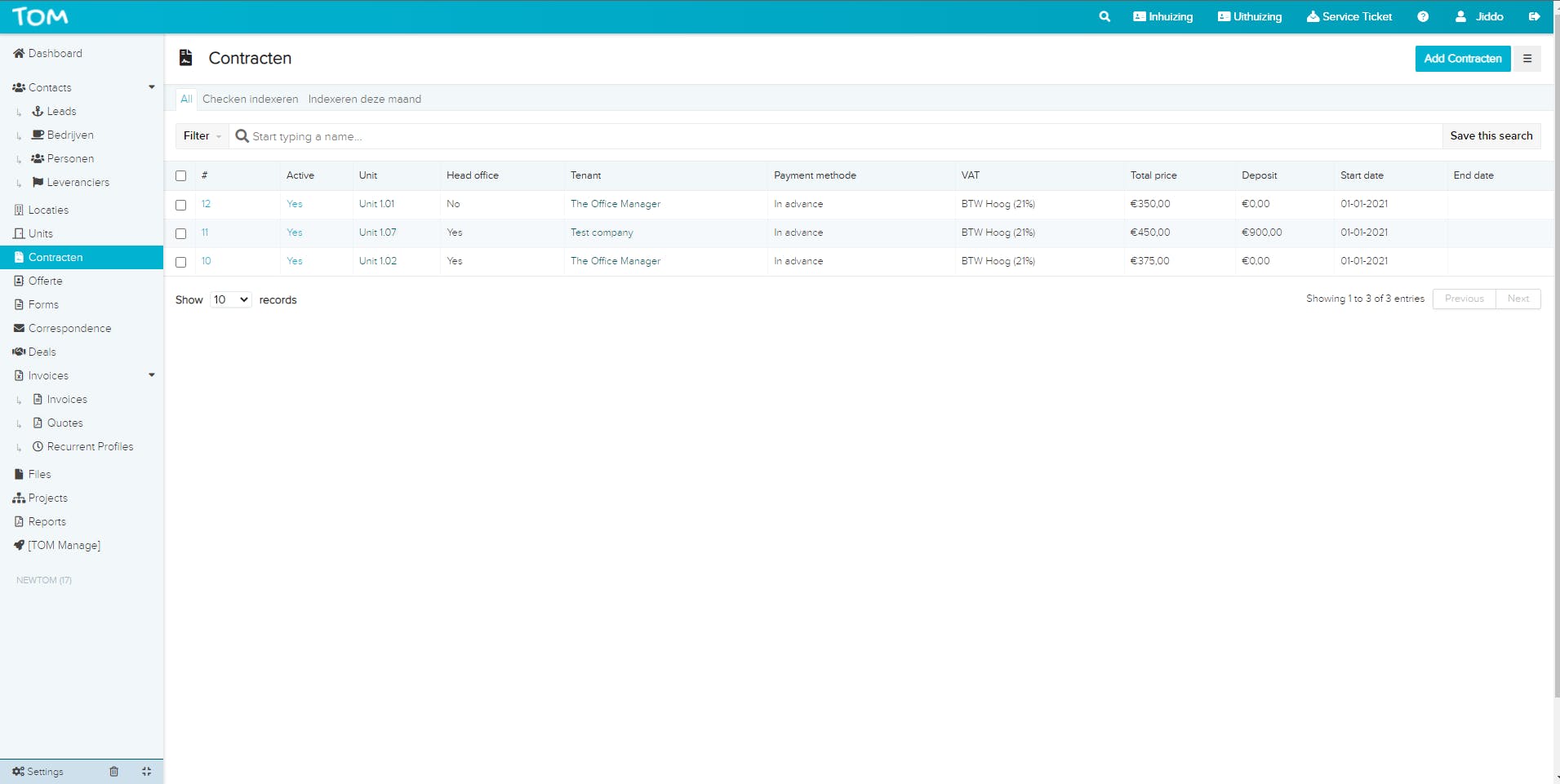The height and width of the screenshot is (784, 1560).
Task: Open Leads in the sidebar
Action: pos(54,111)
